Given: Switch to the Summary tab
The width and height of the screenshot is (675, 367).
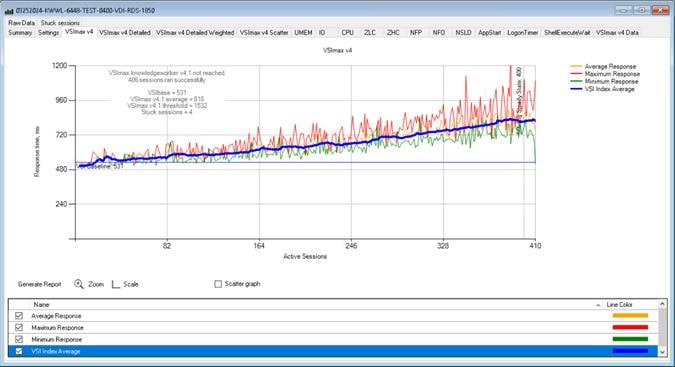Looking at the screenshot, I should coord(20,33).
